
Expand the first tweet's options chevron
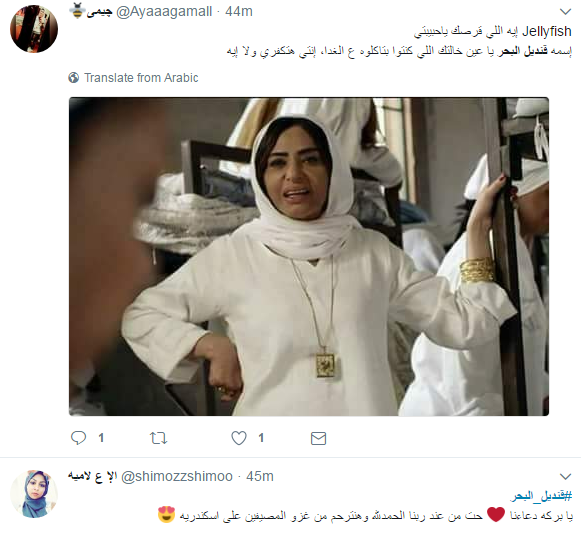[565, 12]
